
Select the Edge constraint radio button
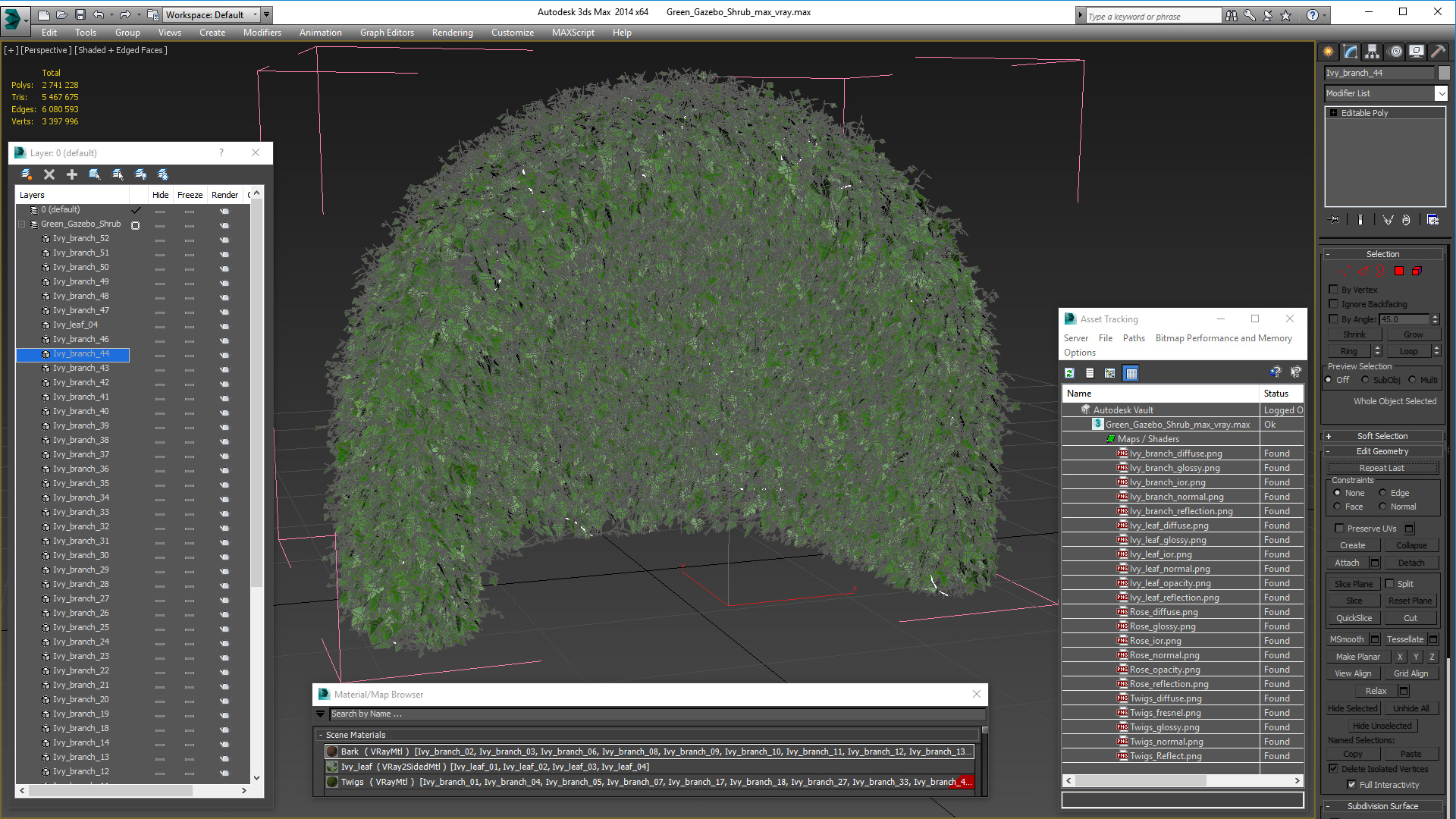pyautogui.click(x=1382, y=493)
